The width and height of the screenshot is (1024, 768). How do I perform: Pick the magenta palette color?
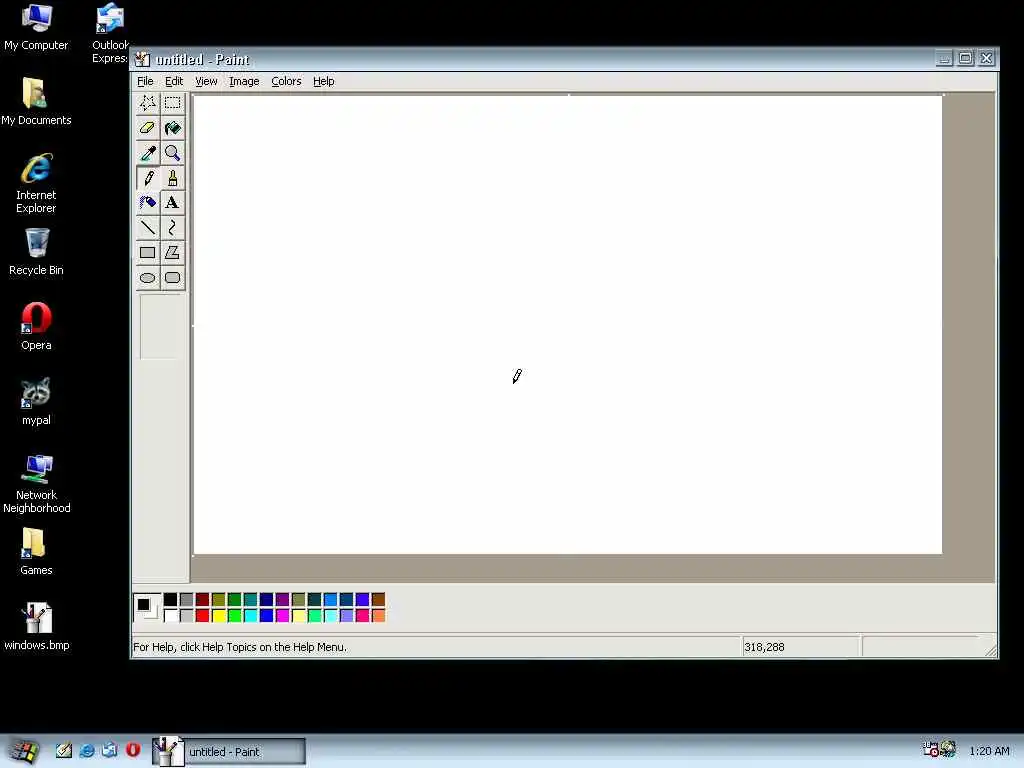[282, 615]
